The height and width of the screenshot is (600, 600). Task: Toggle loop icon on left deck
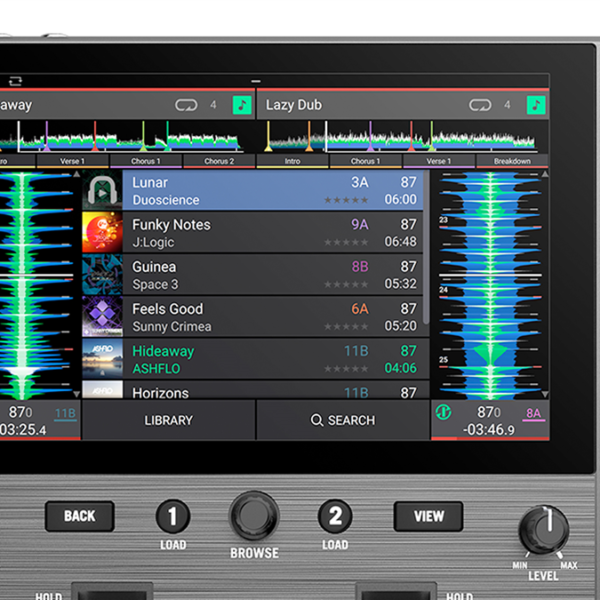tap(186, 105)
